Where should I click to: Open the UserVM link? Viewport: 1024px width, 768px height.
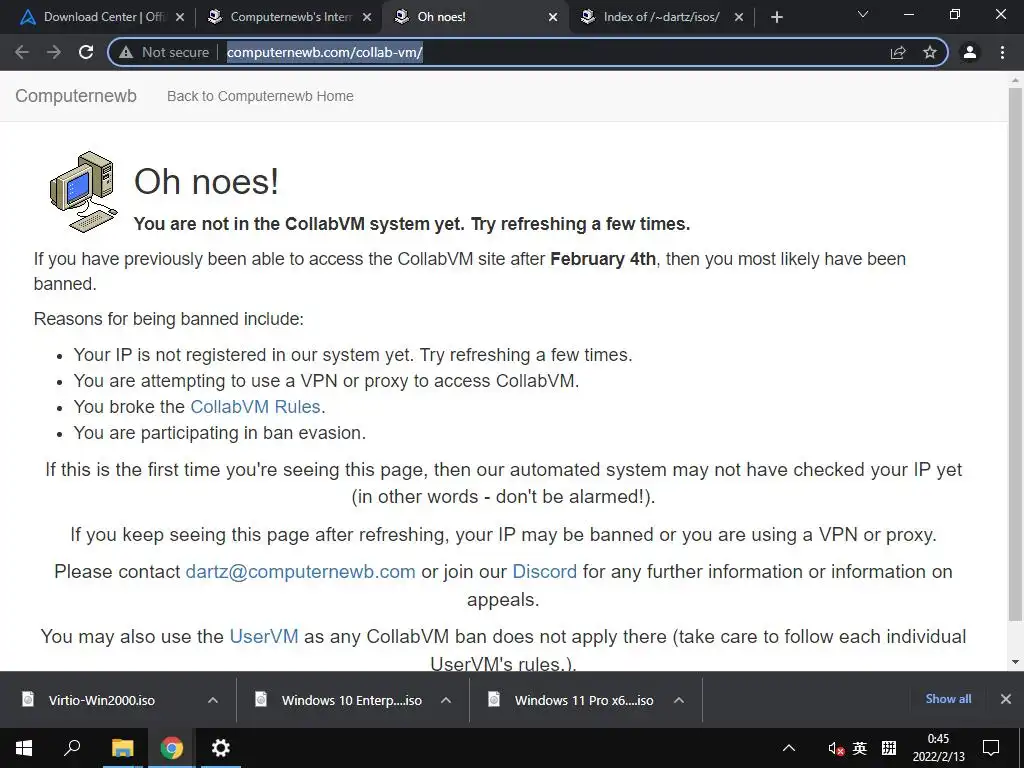[x=264, y=636]
